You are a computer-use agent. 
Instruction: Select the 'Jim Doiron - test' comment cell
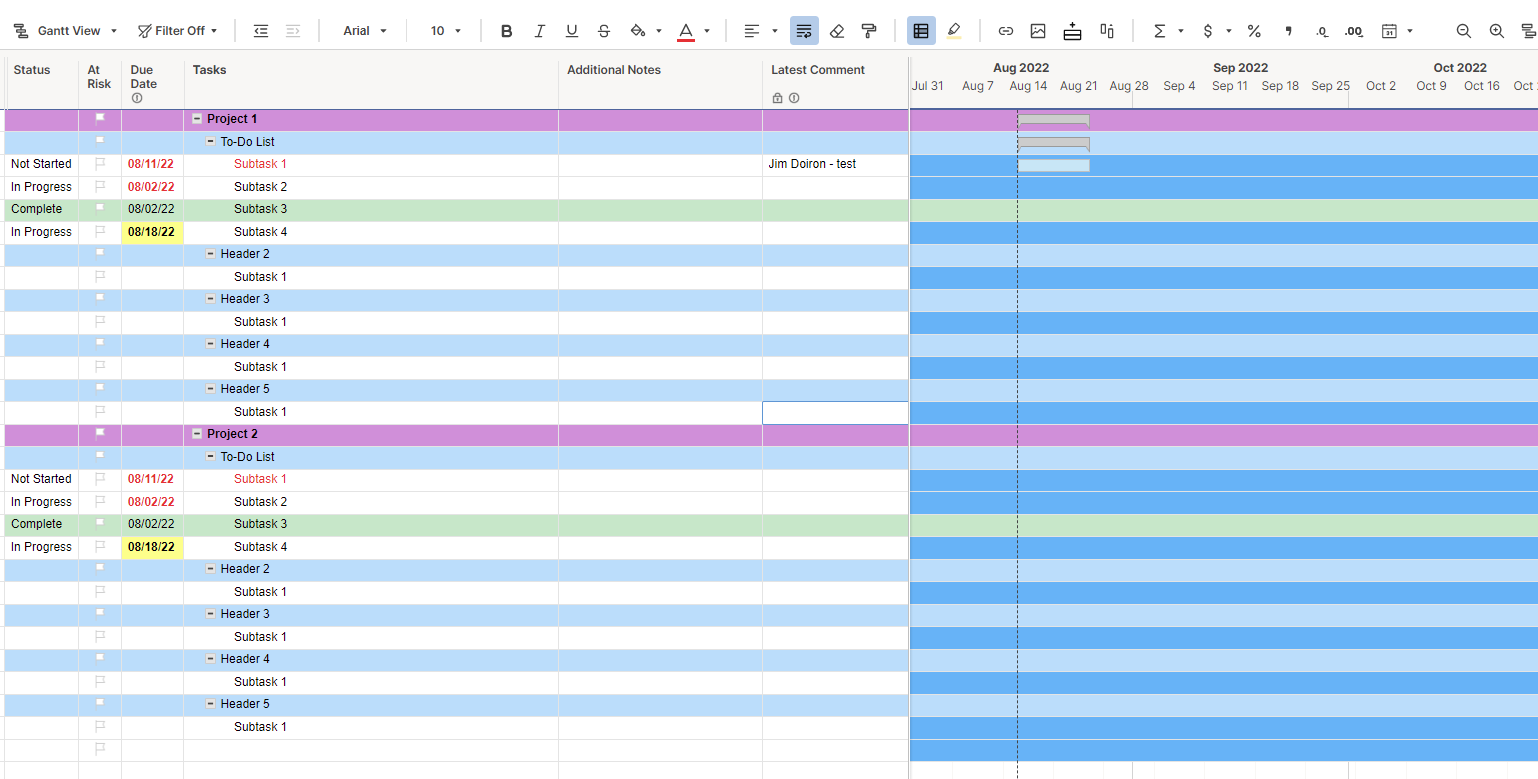836,164
